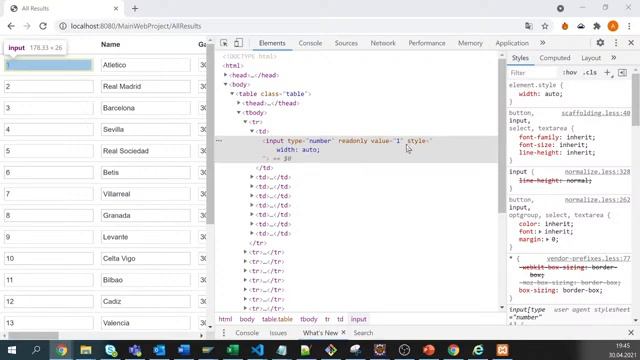Image resolution: width=640 pixels, height=360 pixels.
Task: Show more Styles pane tabs chevron
Action: (x=613, y=58)
